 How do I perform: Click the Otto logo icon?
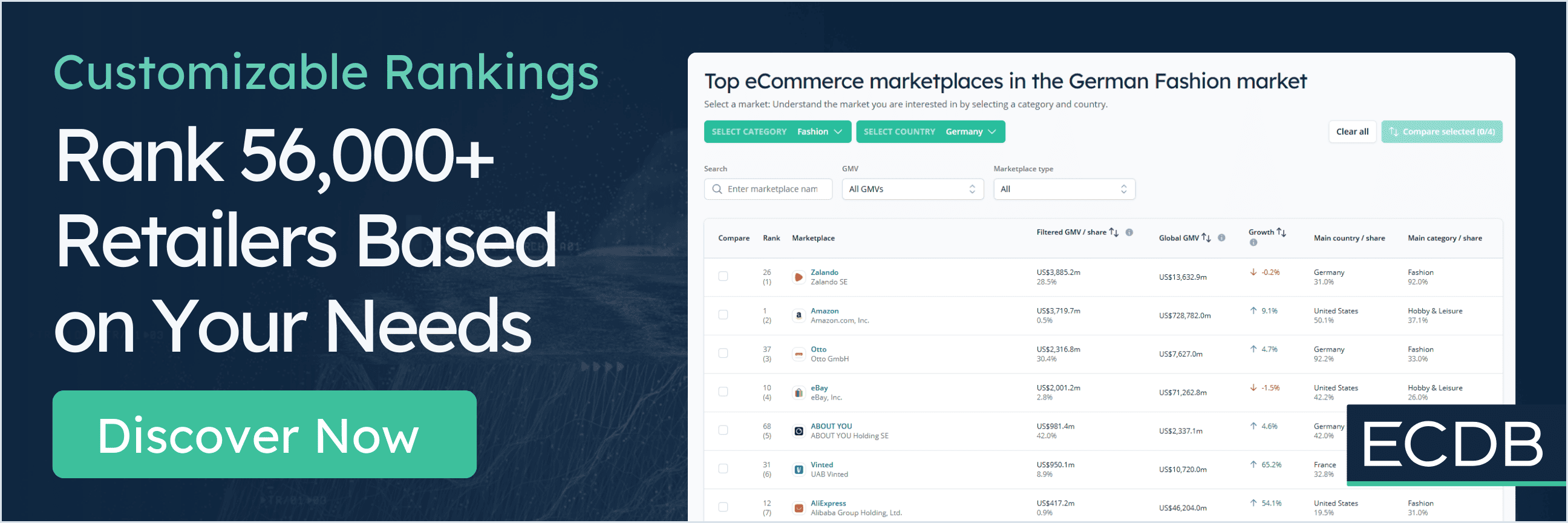[799, 354]
